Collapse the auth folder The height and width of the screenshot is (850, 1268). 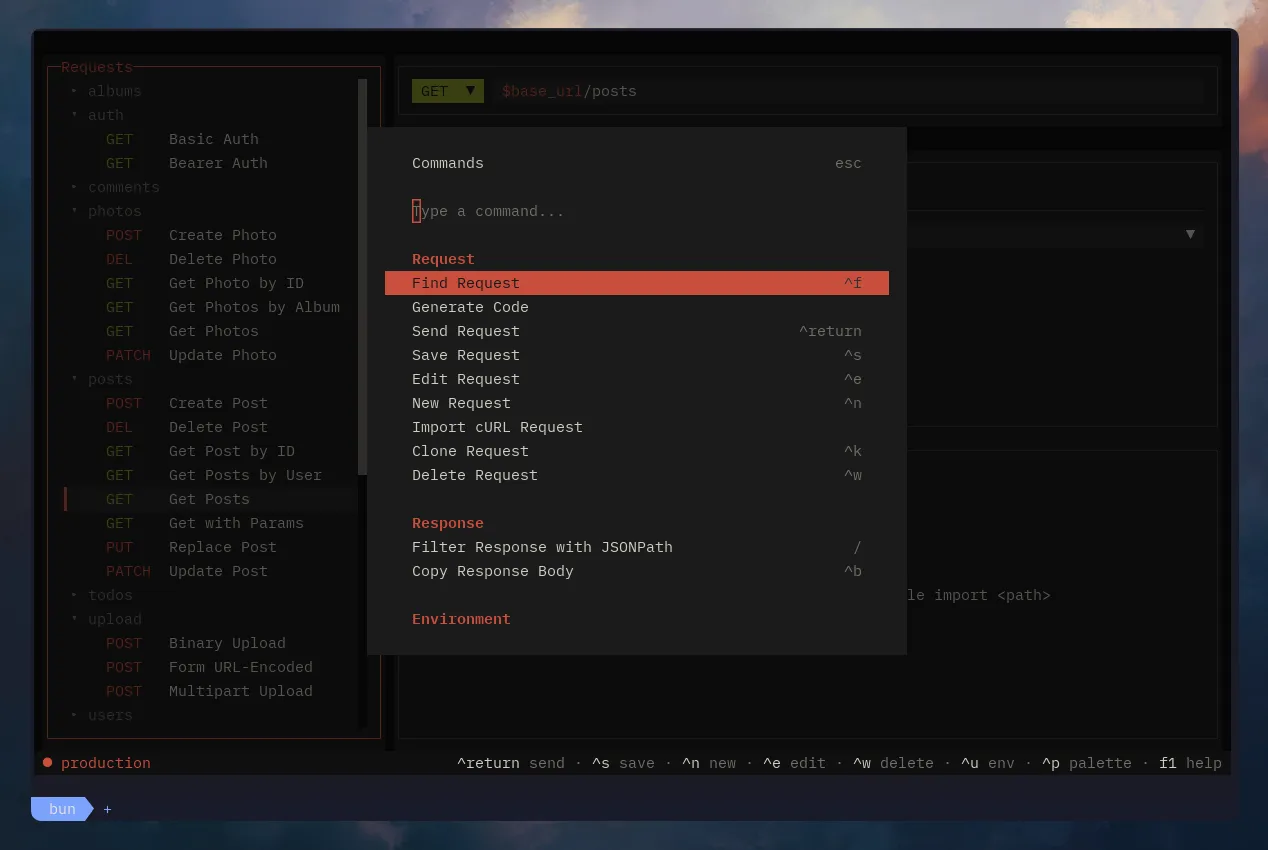point(97,115)
